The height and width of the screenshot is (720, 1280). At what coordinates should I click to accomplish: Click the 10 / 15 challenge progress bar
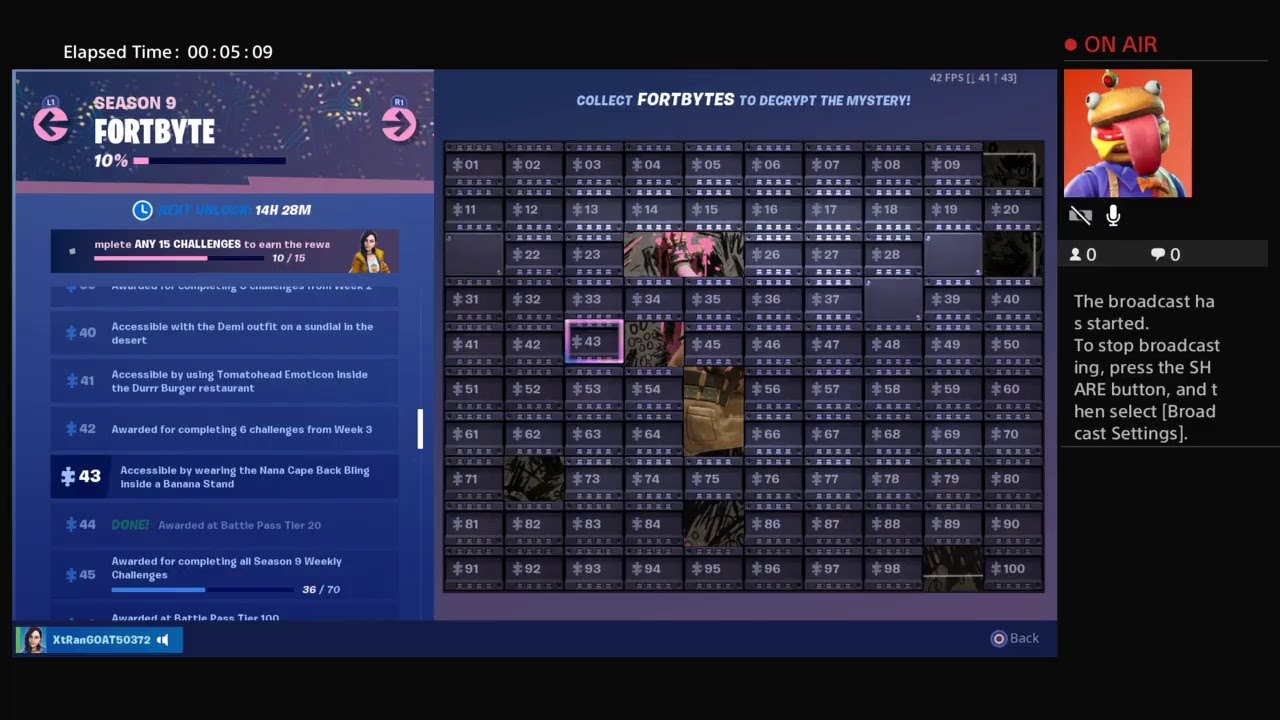(x=179, y=258)
